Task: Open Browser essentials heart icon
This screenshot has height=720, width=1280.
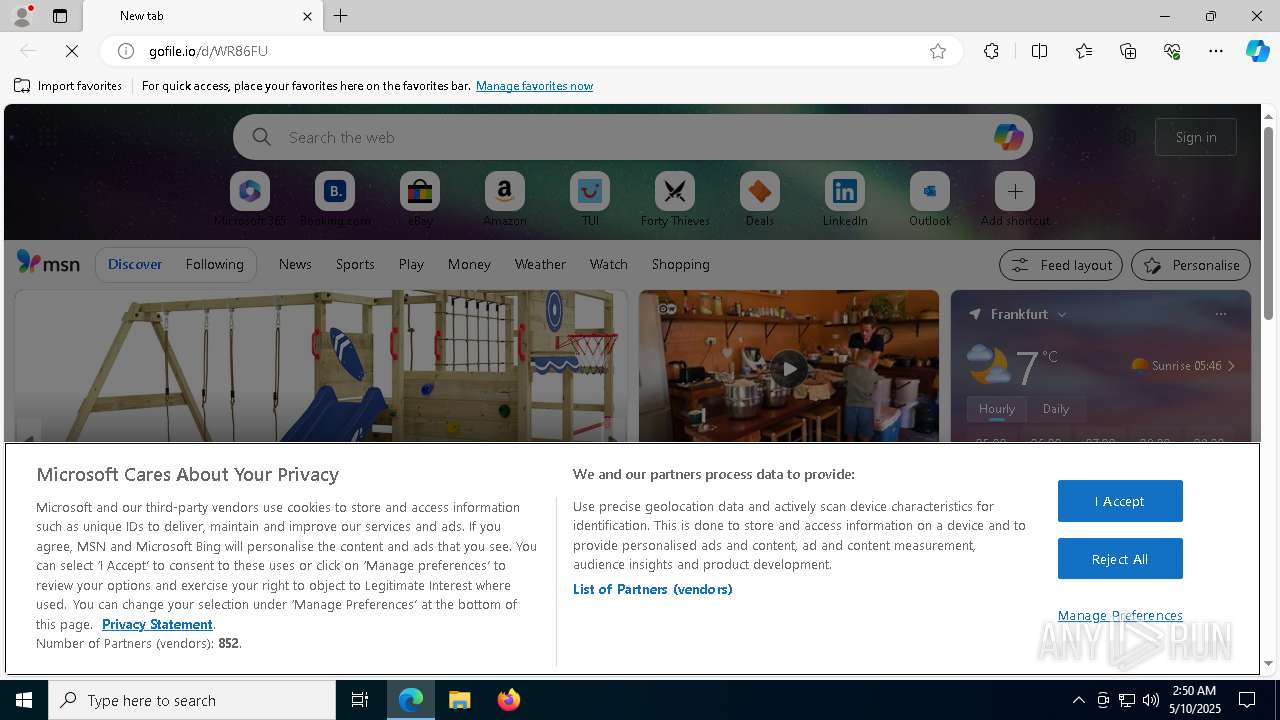Action: [1172, 51]
